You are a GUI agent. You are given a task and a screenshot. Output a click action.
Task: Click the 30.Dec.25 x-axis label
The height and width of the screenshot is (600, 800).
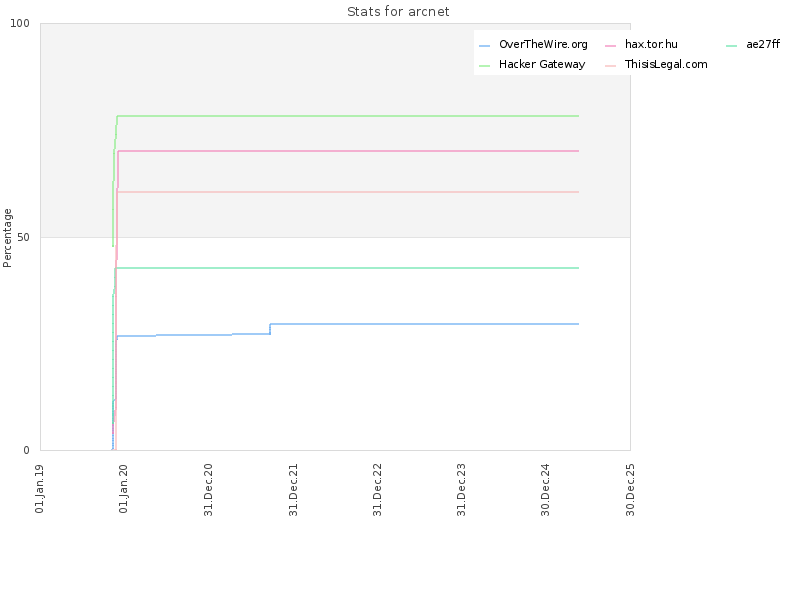click(630, 490)
